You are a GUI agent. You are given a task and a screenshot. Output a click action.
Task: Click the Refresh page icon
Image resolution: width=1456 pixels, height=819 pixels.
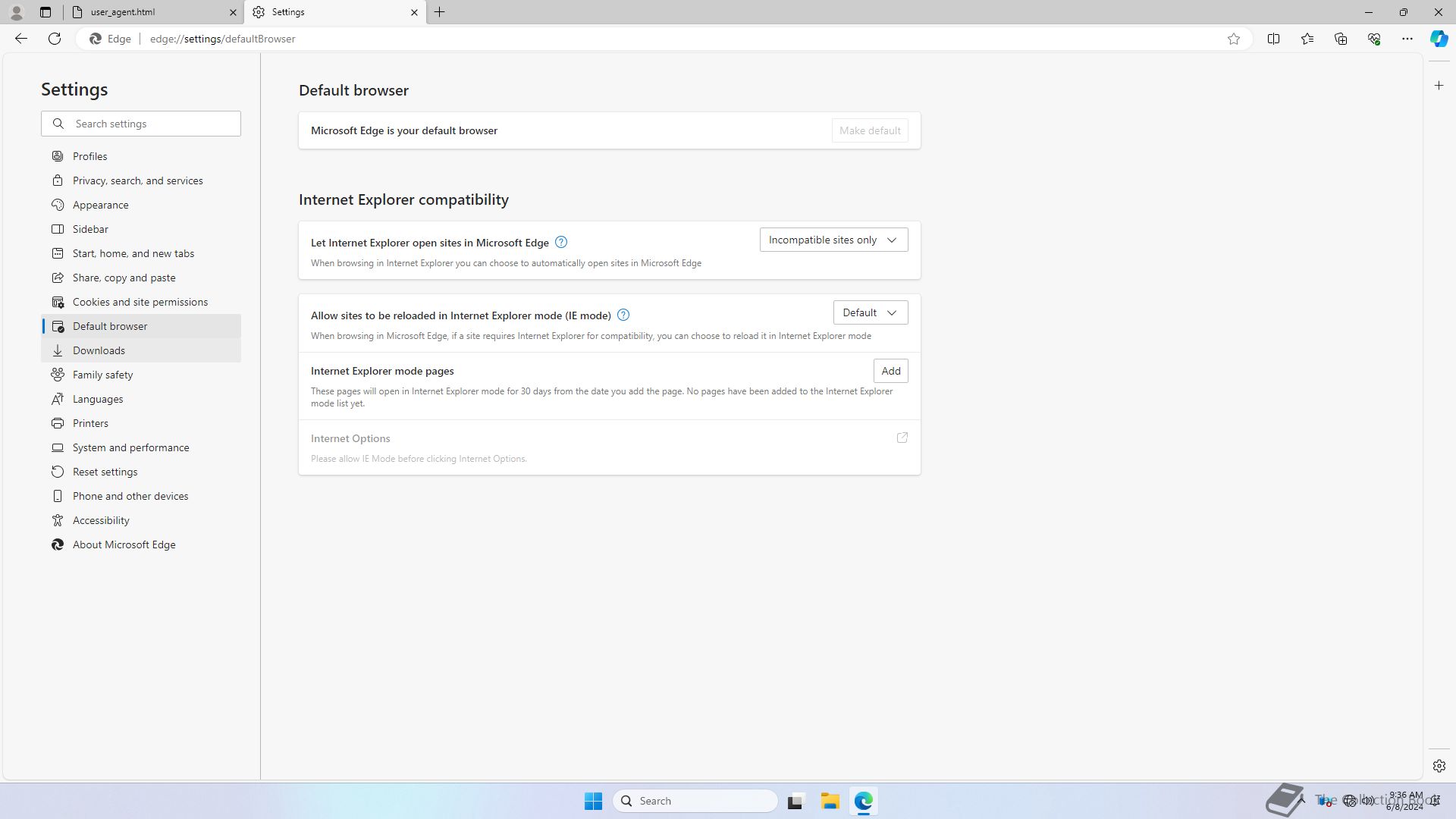pyautogui.click(x=55, y=39)
